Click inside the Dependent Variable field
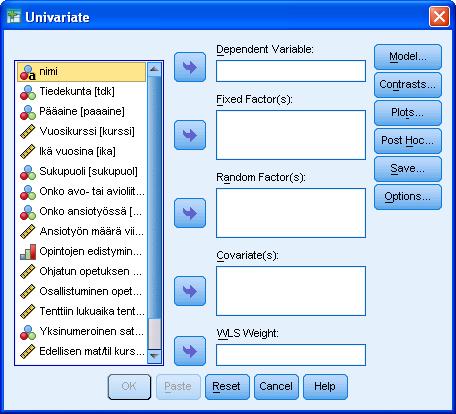The image size is (456, 414). coord(291,71)
